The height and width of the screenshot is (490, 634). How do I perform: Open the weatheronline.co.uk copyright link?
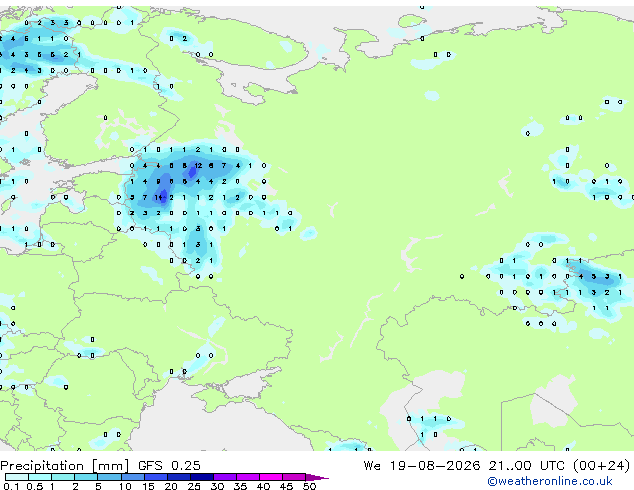550,481
